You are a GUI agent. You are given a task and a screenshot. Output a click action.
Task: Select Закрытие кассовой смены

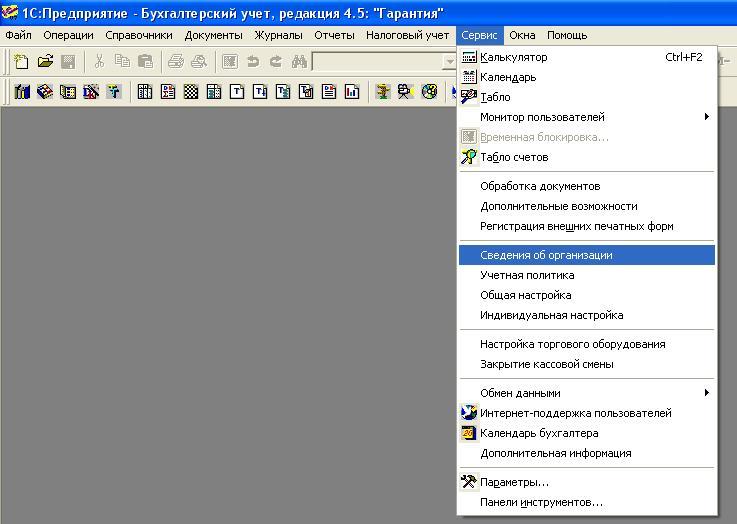[x=587, y=364]
